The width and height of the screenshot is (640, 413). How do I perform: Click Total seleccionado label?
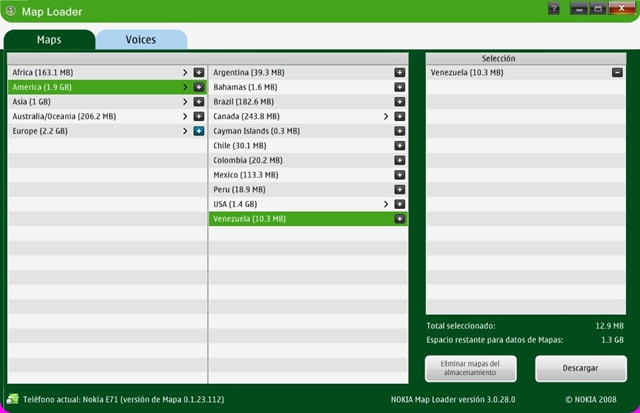(461, 326)
